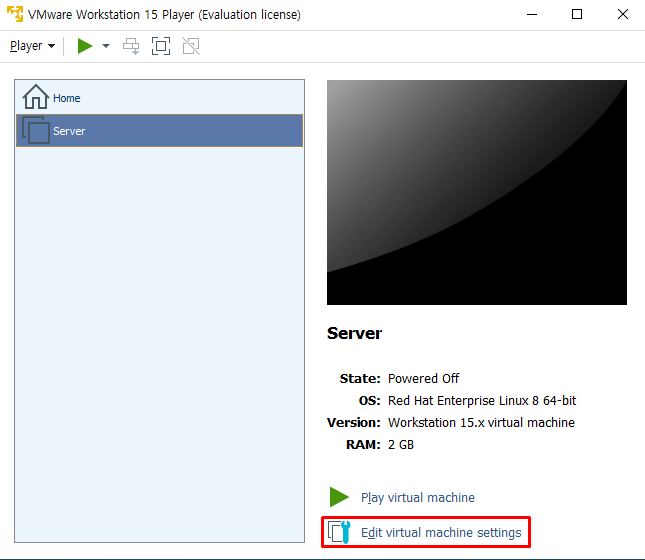Click the Unity mode toolbar icon

click(x=191, y=46)
